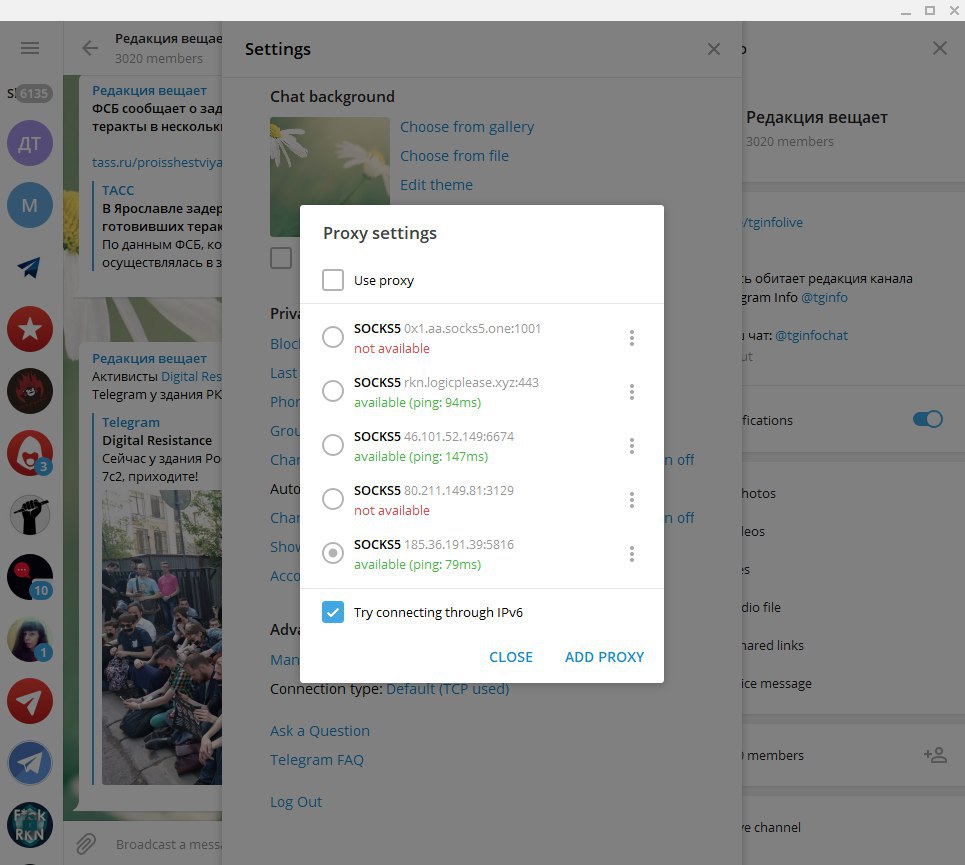This screenshot has height=865, width=965.
Task: Open Ask a Question link
Action: click(x=320, y=731)
